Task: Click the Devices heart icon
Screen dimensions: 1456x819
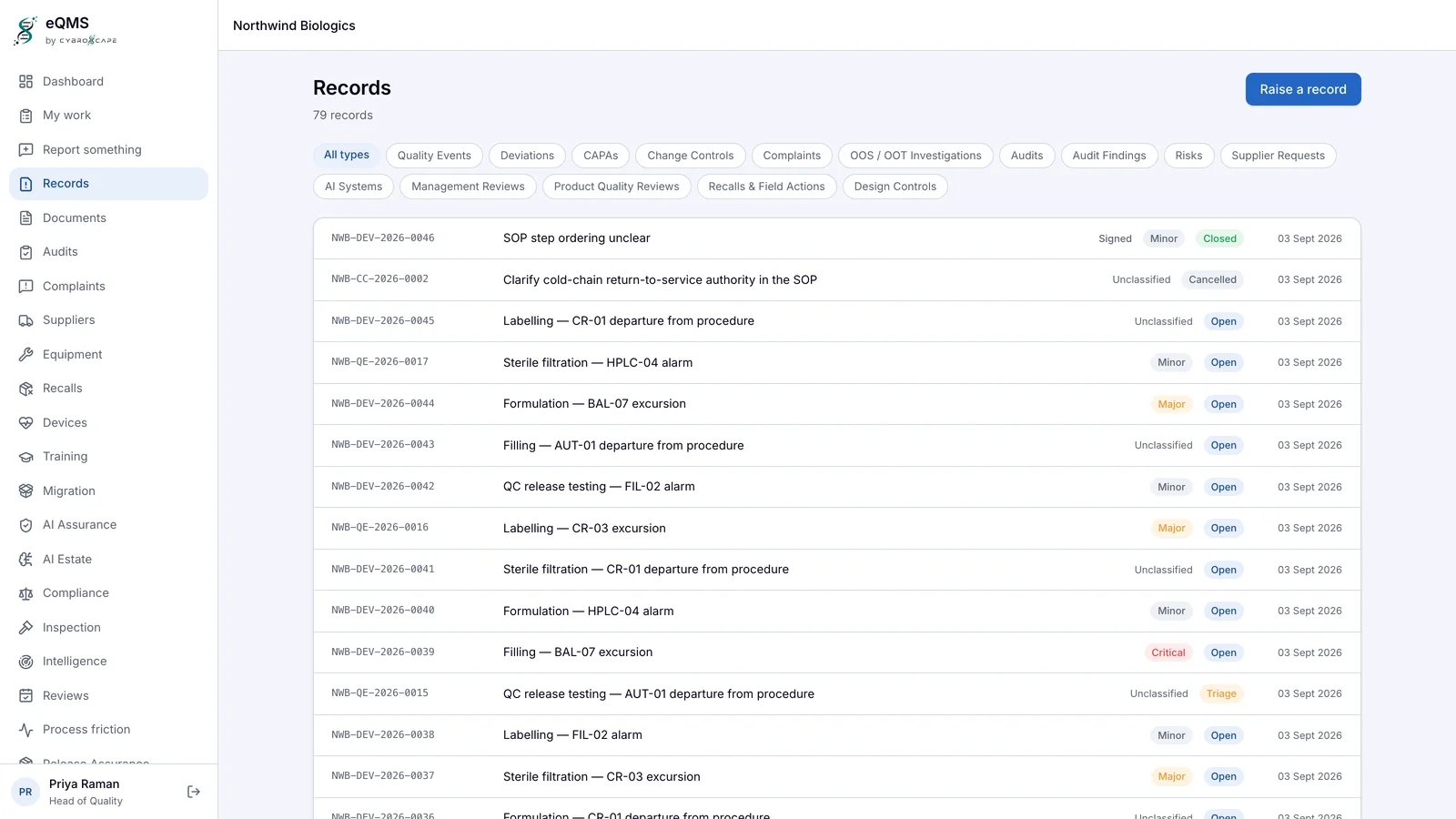Action: pyautogui.click(x=25, y=423)
